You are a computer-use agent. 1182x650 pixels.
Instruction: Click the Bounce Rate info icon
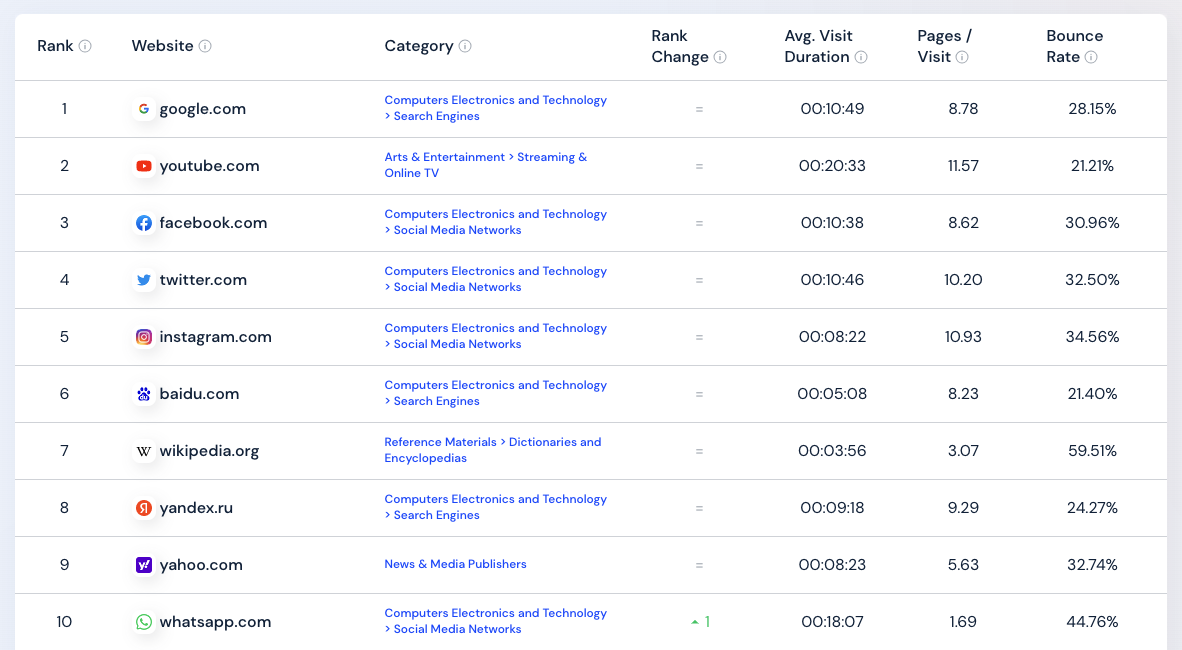coord(1091,57)
